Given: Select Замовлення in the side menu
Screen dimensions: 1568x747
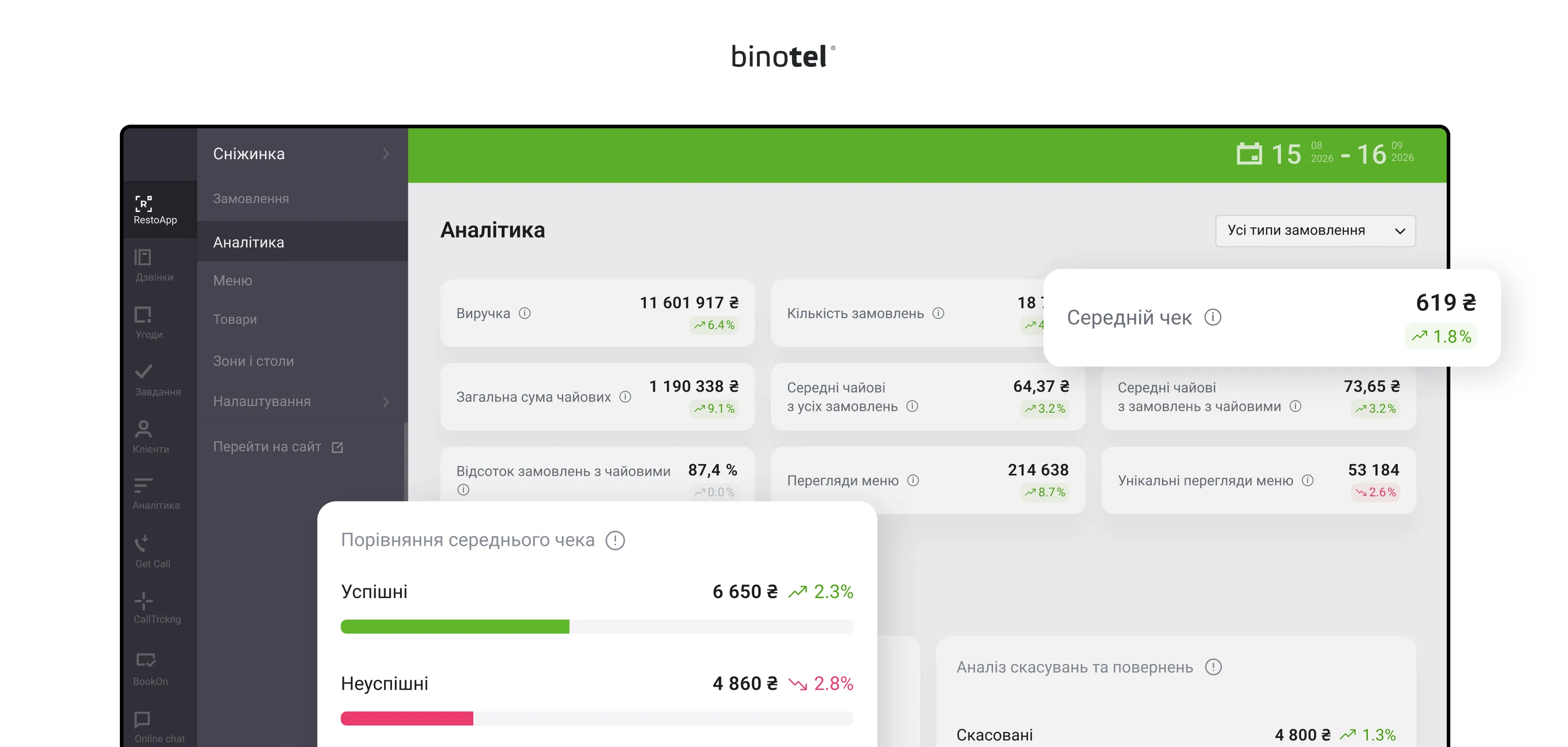Looking at the screenshot, I should coord(302,198).
